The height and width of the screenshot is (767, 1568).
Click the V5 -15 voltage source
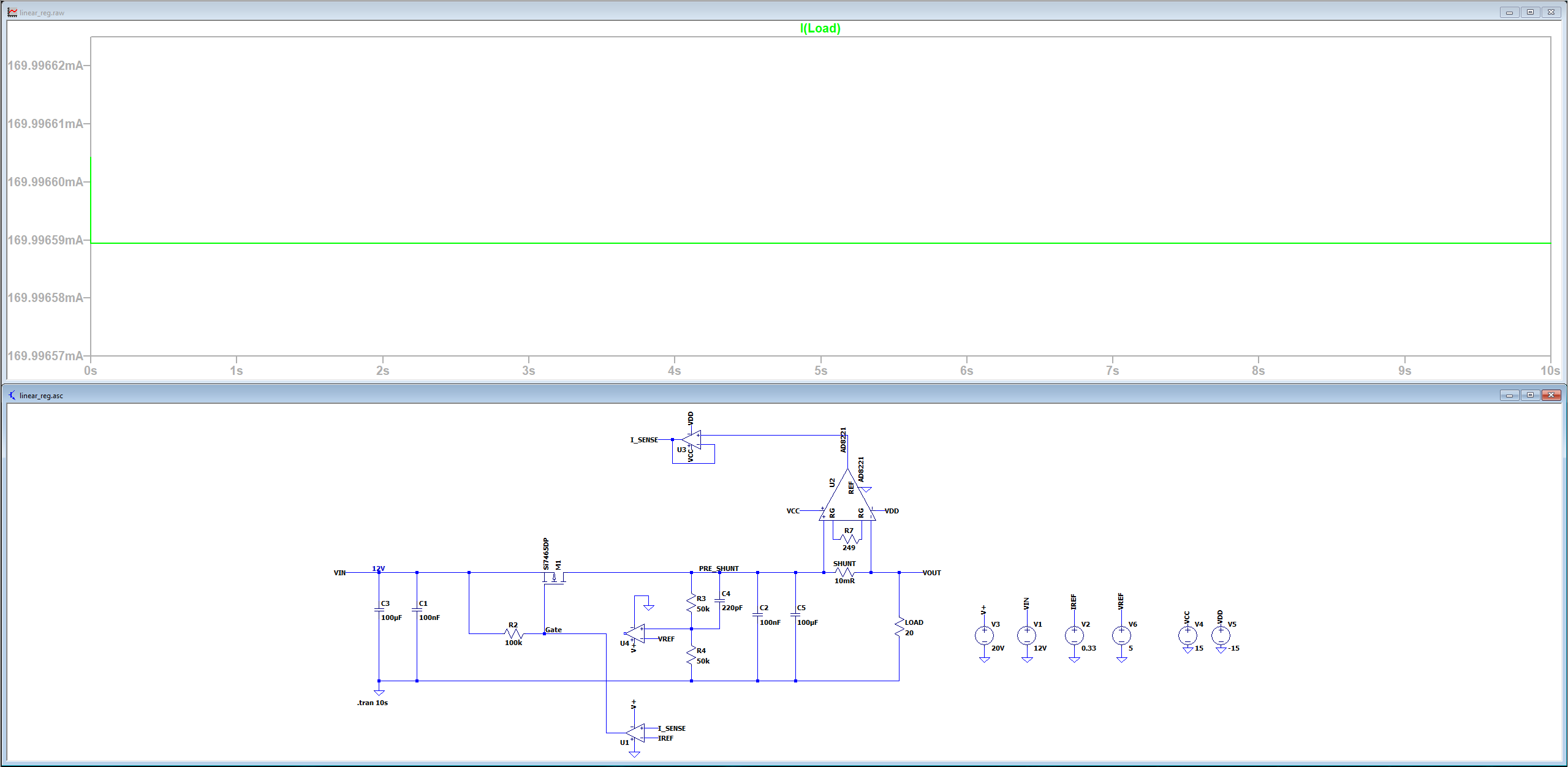[x=1221, y=635]
